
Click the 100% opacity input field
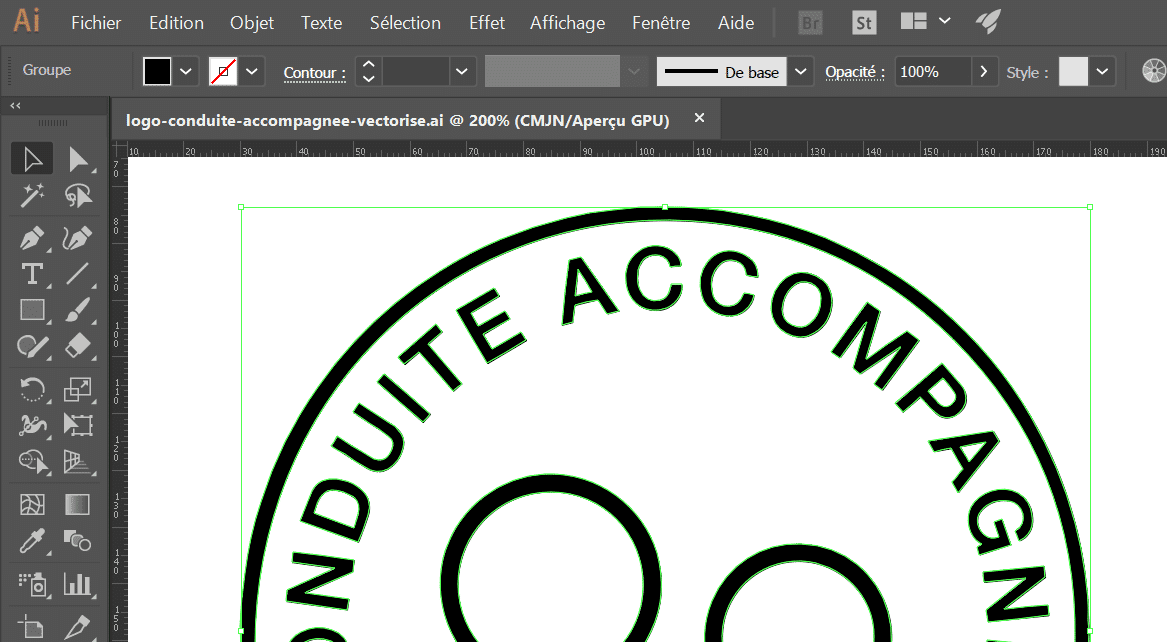pos(933,72)
